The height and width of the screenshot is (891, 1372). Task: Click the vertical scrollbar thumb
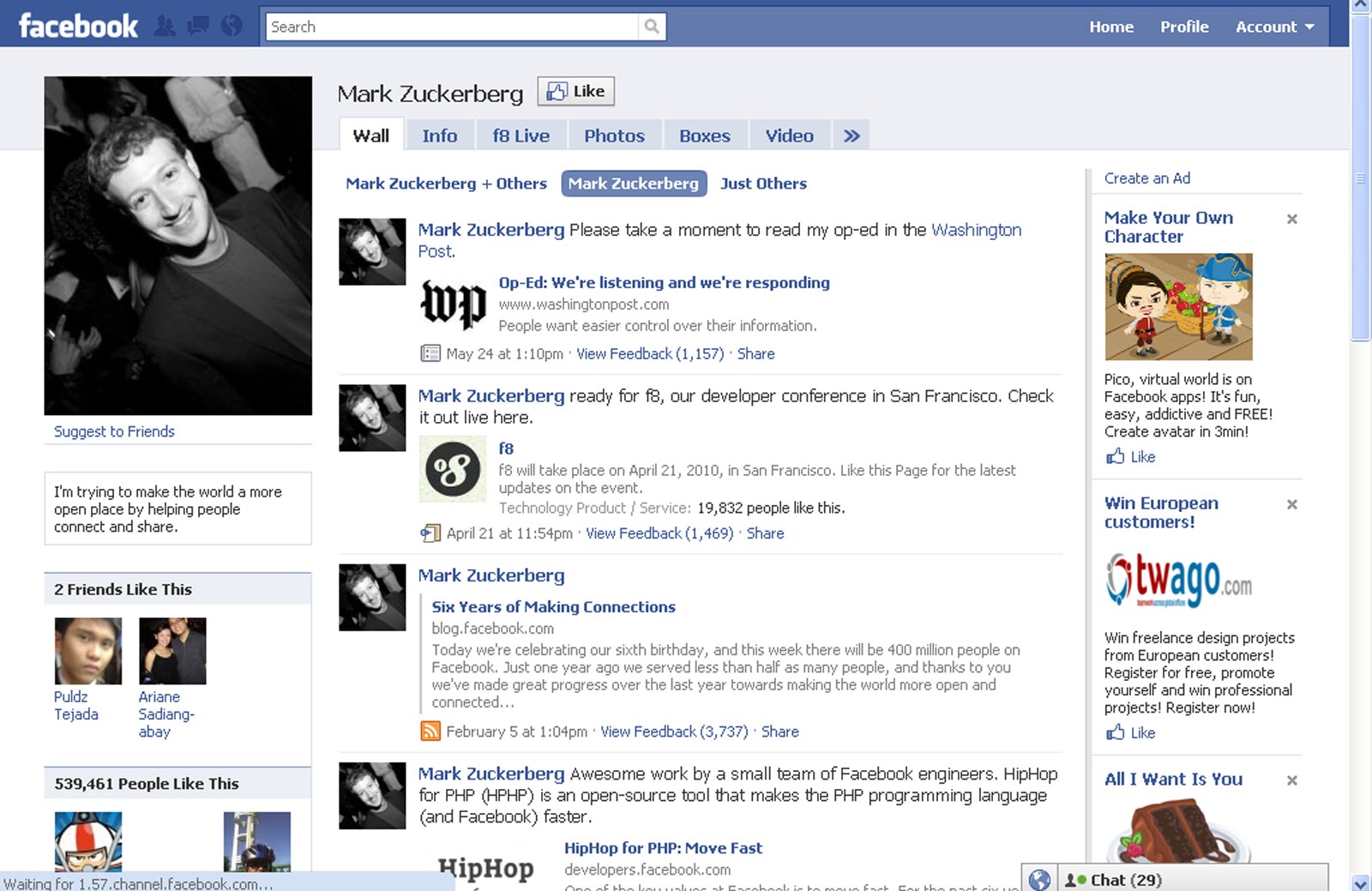[1361, 178]
